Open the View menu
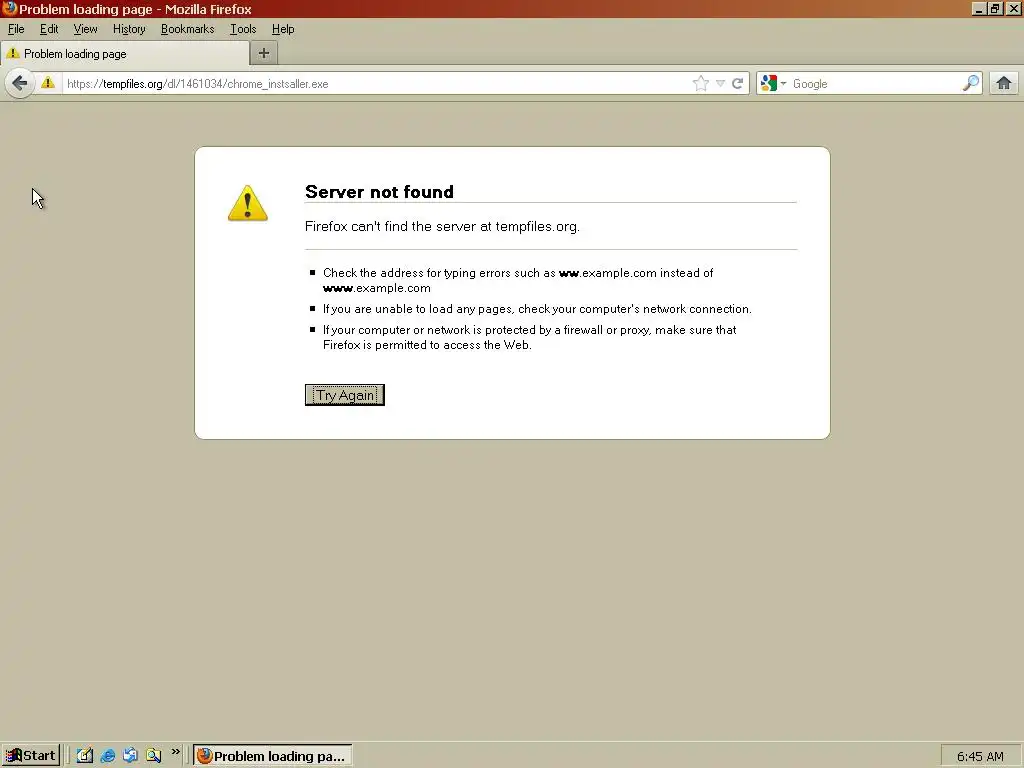The width and height of the screenshot is (1024, 768). [x=86, y=29]
